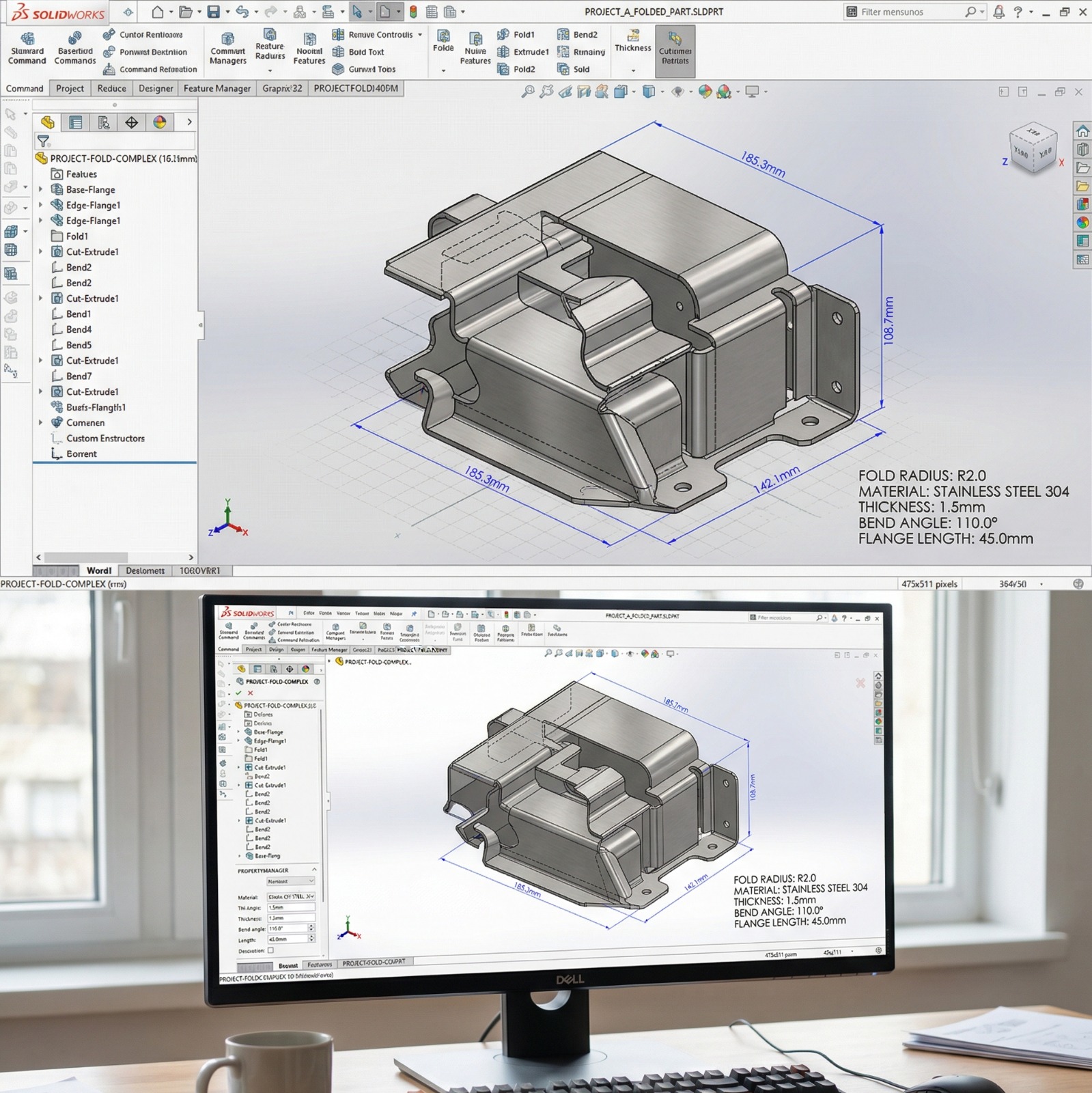Select the appearance color-wheel tab in the left panel
The width and height of the screenshot is (1092, 1093).
(x=159, y=122)
